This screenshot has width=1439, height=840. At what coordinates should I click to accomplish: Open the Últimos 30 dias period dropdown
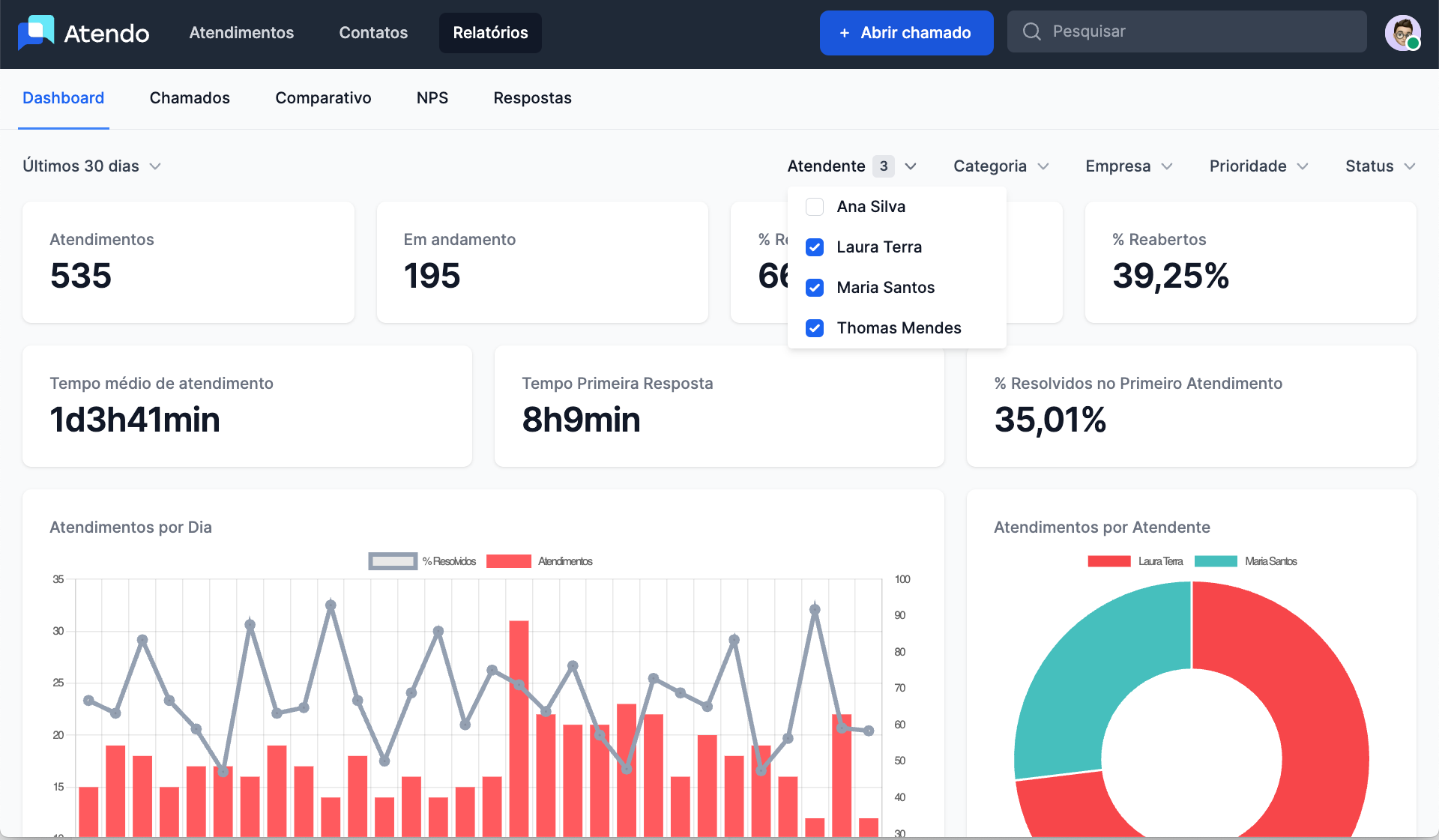coord(91,166)
